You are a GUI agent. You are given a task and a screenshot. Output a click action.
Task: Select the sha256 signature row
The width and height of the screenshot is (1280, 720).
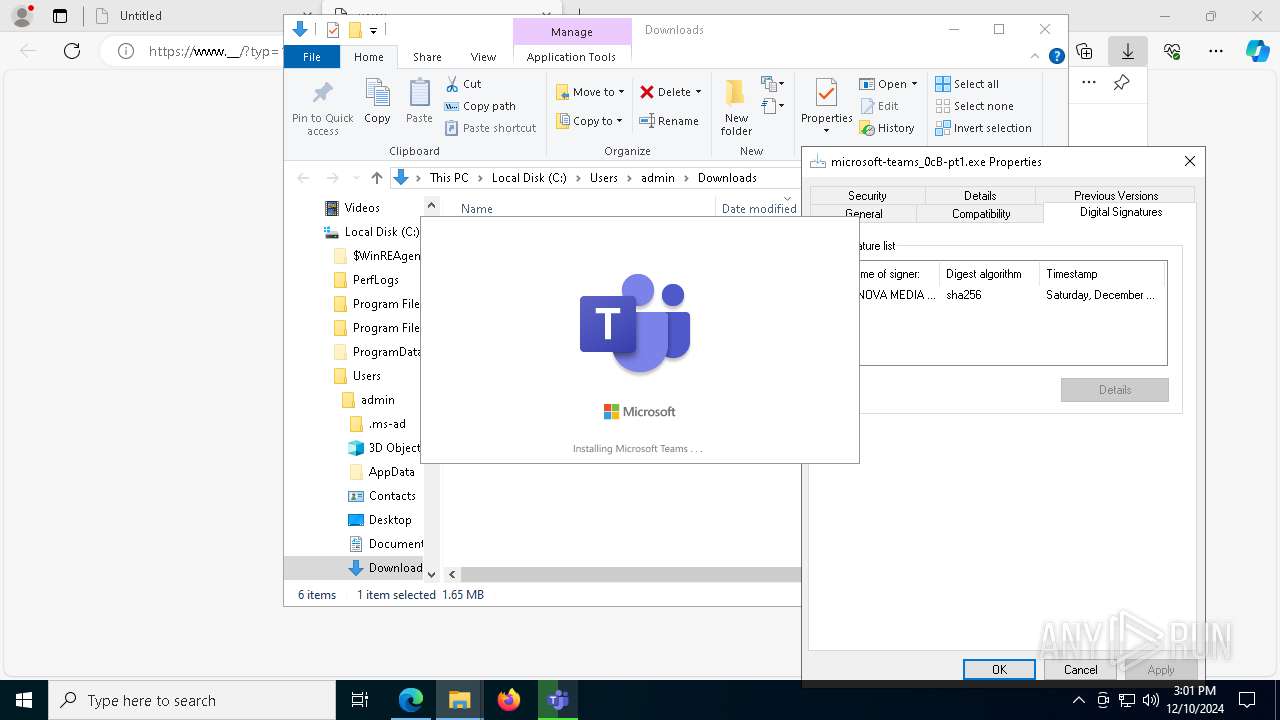pos(1010,295)
